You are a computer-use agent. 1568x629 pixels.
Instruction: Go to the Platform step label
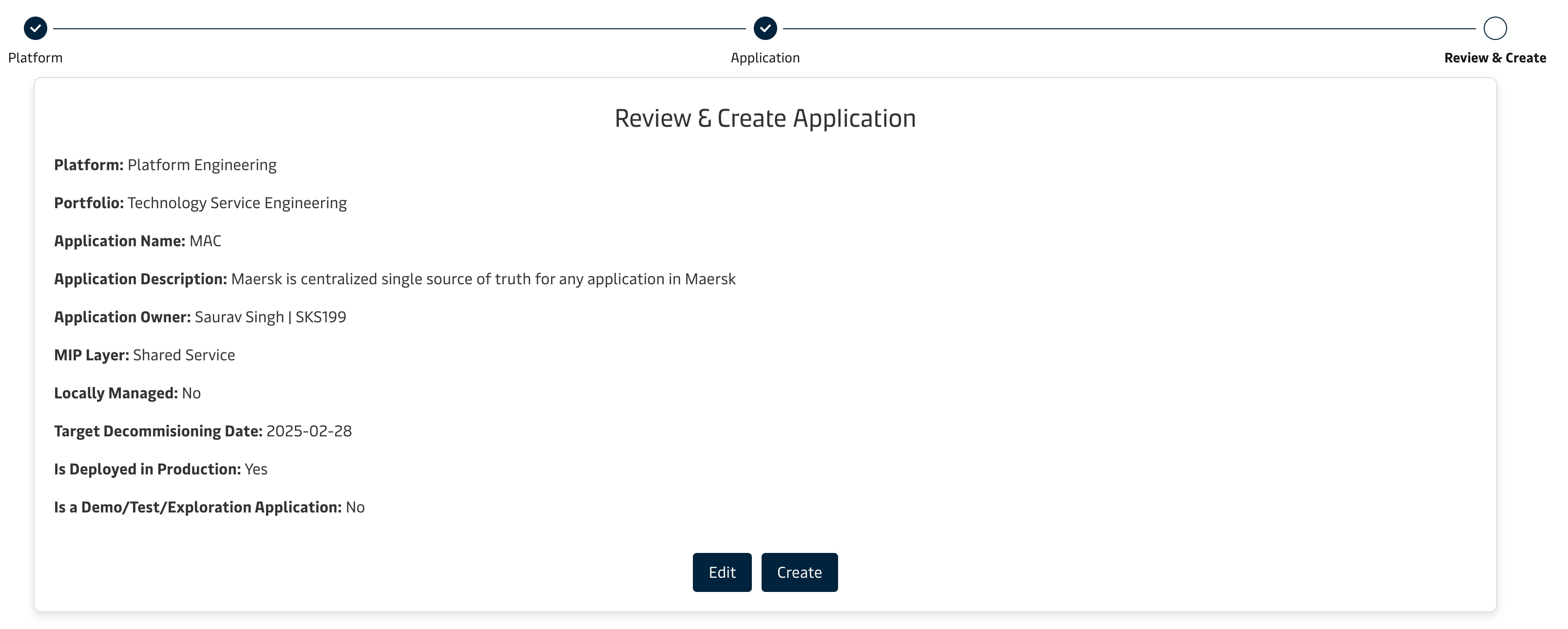(35, 58)
